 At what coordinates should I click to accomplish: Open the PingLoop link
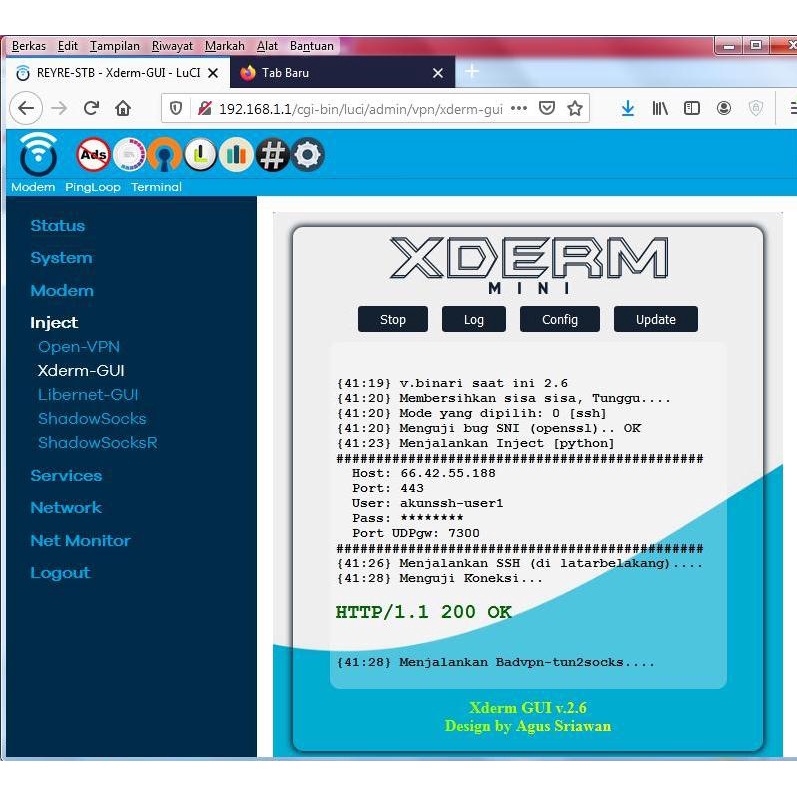[x=93, y=187]
